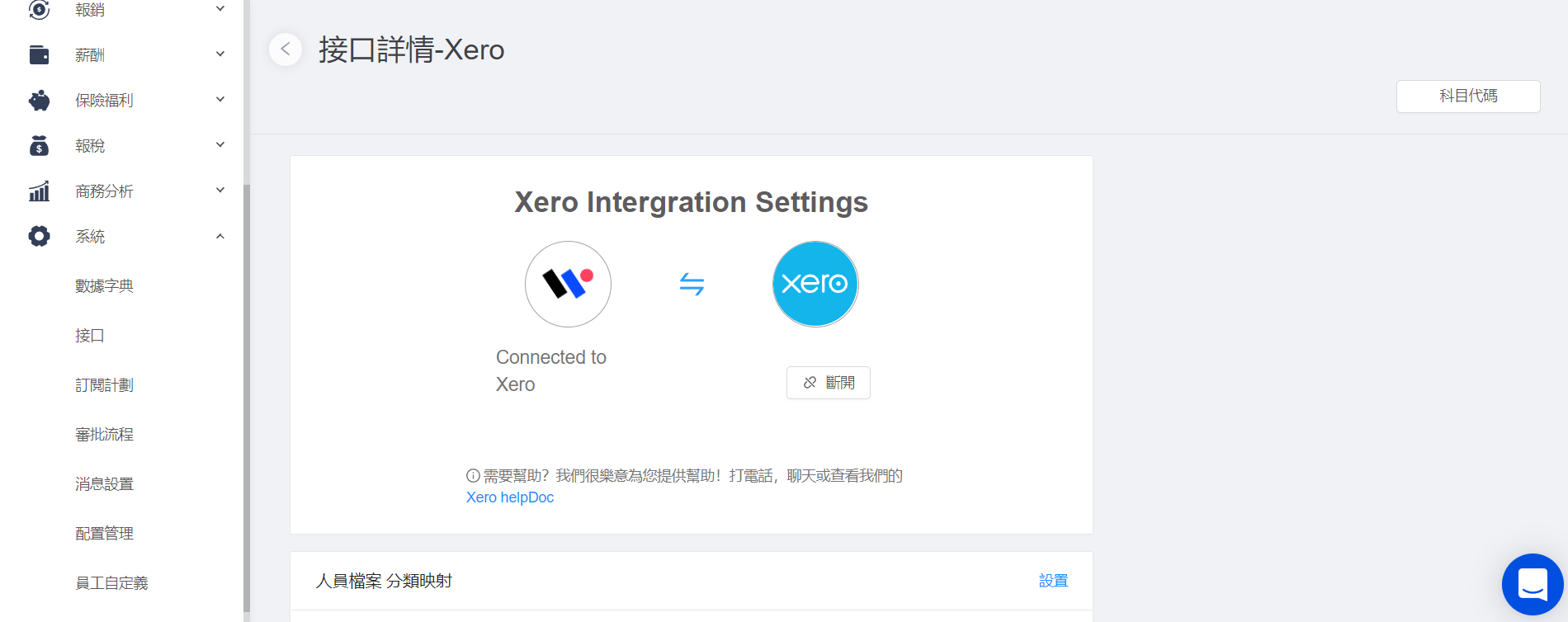Click the 系統 gear icon
The height and width of the screenshot is (622, 1568).
(x=39, y=237)
